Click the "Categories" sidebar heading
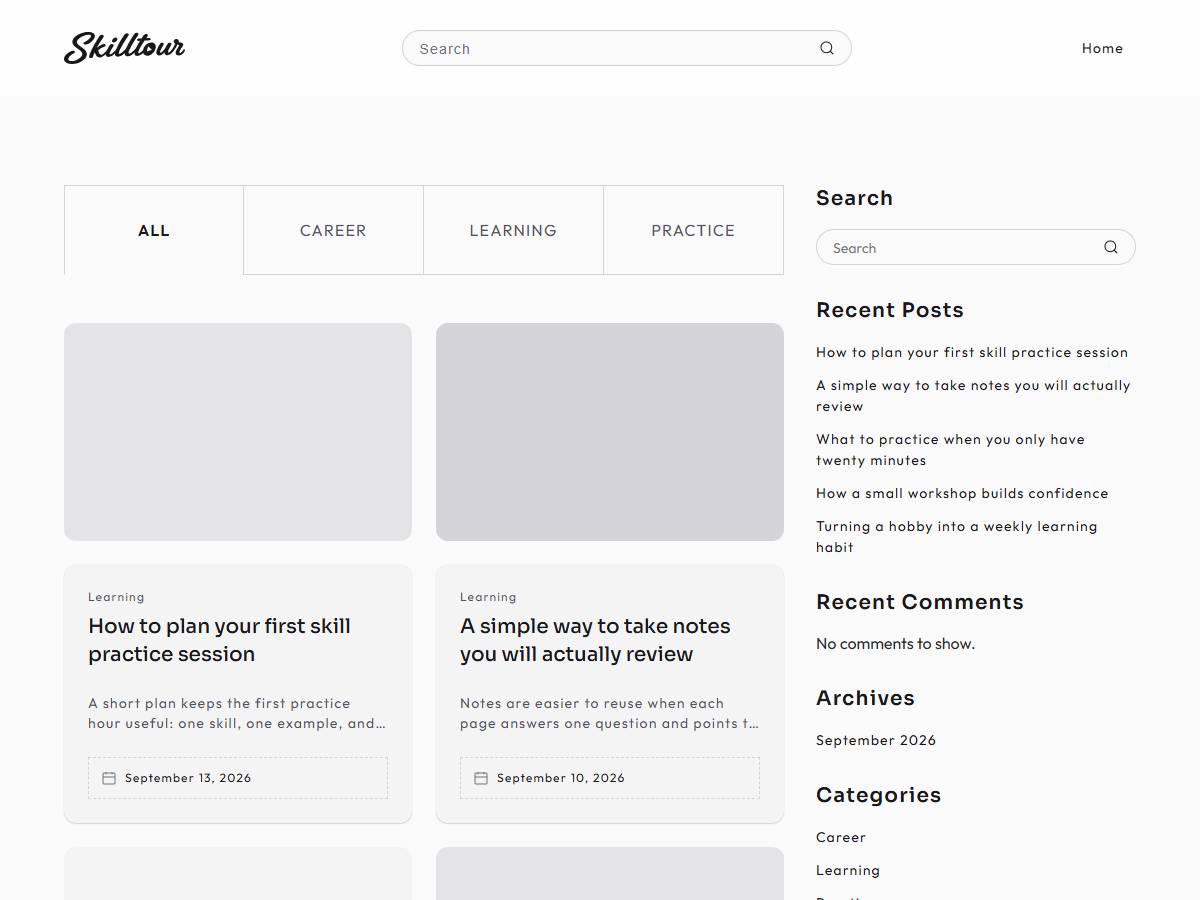This screenshot has width=1200, height=900. pos(879,795)
